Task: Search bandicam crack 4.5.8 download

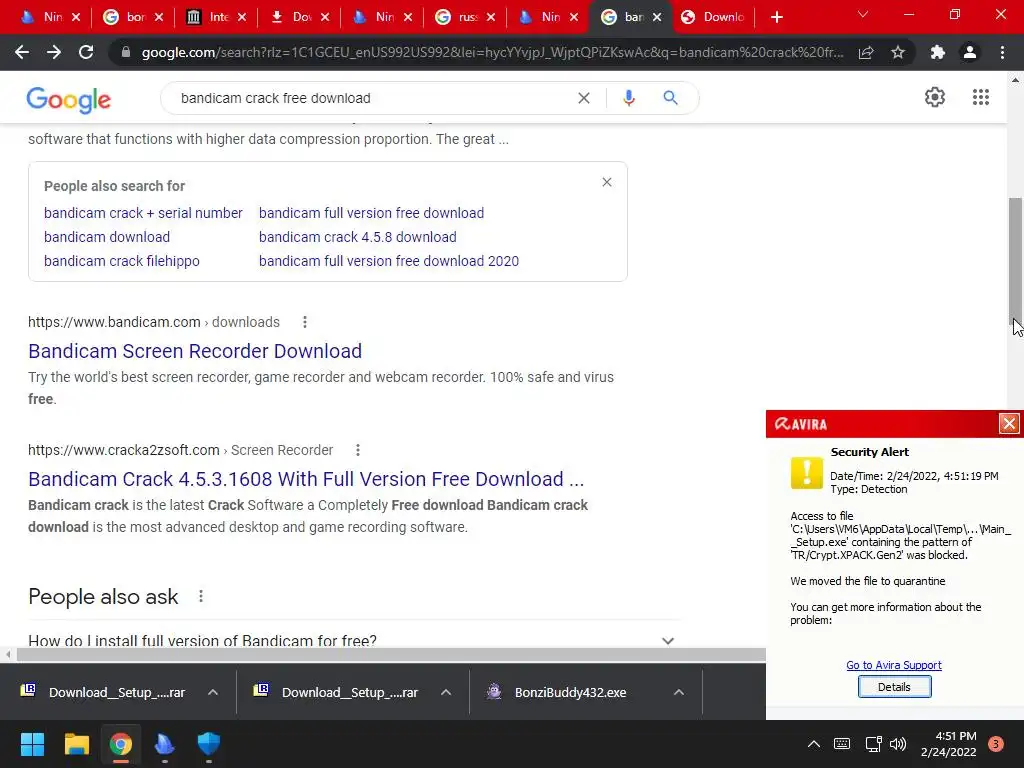Action: (357, 237)
